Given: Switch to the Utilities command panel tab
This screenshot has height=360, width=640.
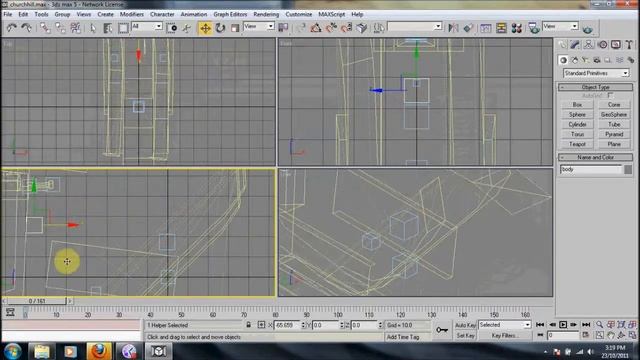Looking at the screenshot, I should tap(629, 44).
